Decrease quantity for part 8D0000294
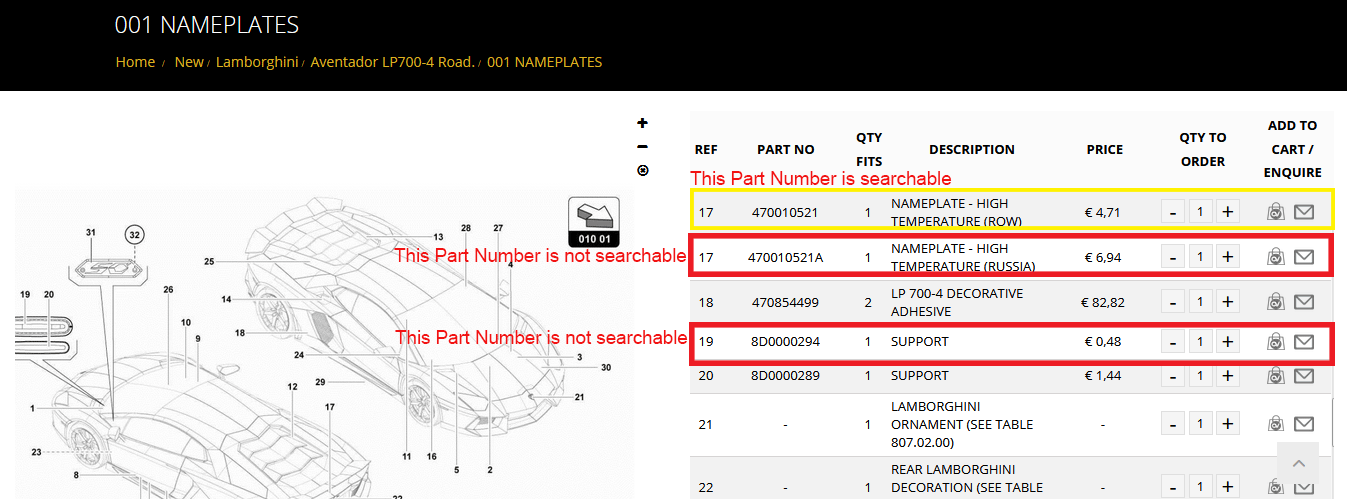This screenshot has height=499, width=1347. coord(1173,342)
